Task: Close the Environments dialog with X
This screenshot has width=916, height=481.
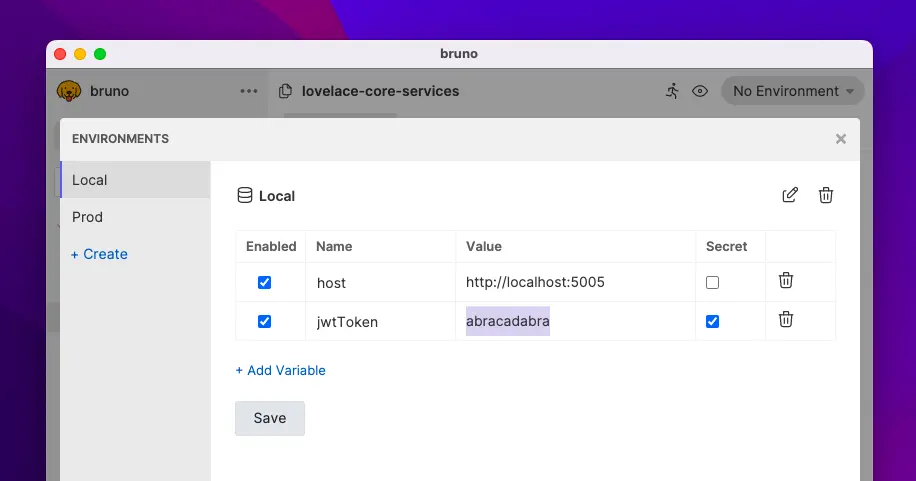Action: pyautogui.click(x=841, y=139)
